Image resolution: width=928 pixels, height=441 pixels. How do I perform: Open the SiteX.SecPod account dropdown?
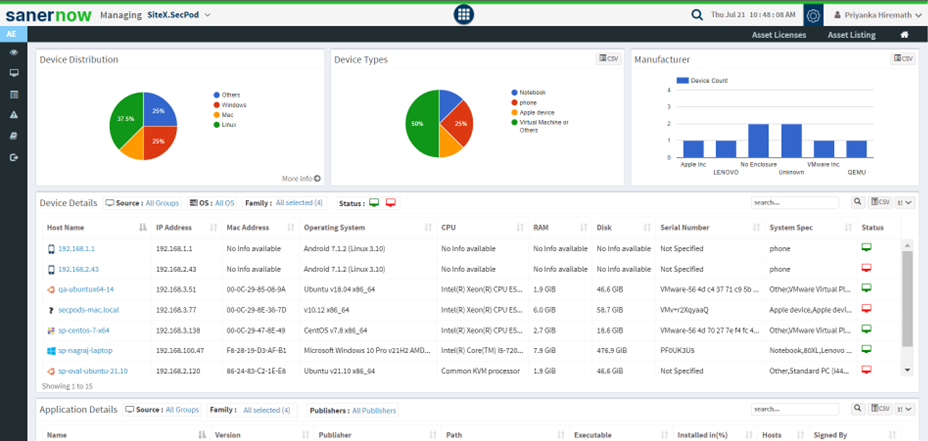tap(179, 15)
